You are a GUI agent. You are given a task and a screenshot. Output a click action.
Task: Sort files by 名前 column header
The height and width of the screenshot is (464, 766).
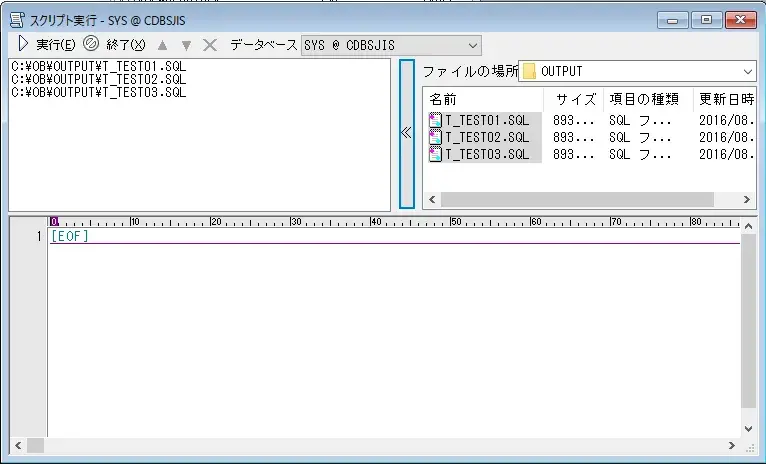pos(484,99)
